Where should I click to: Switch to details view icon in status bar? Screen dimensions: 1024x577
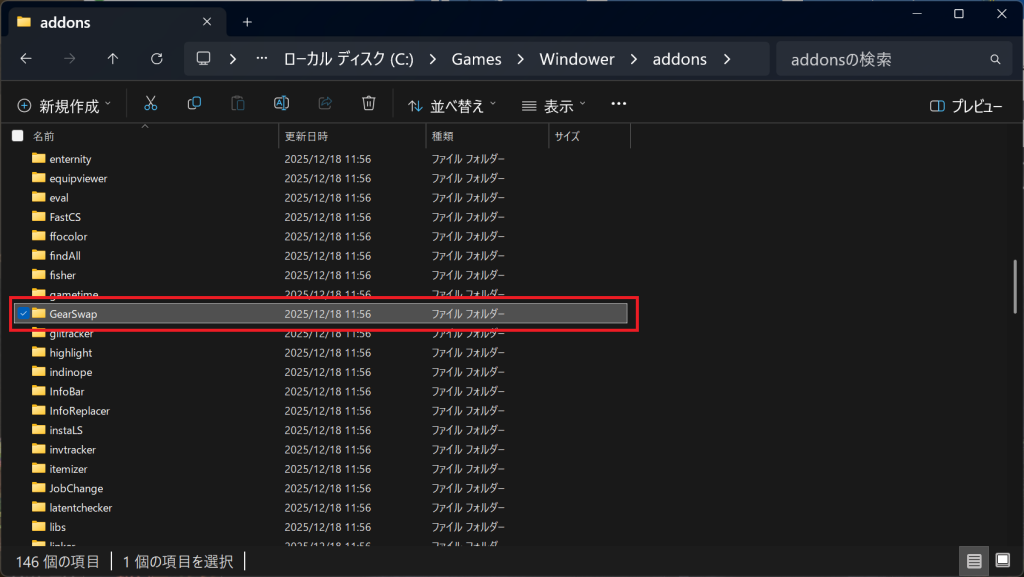971,561
